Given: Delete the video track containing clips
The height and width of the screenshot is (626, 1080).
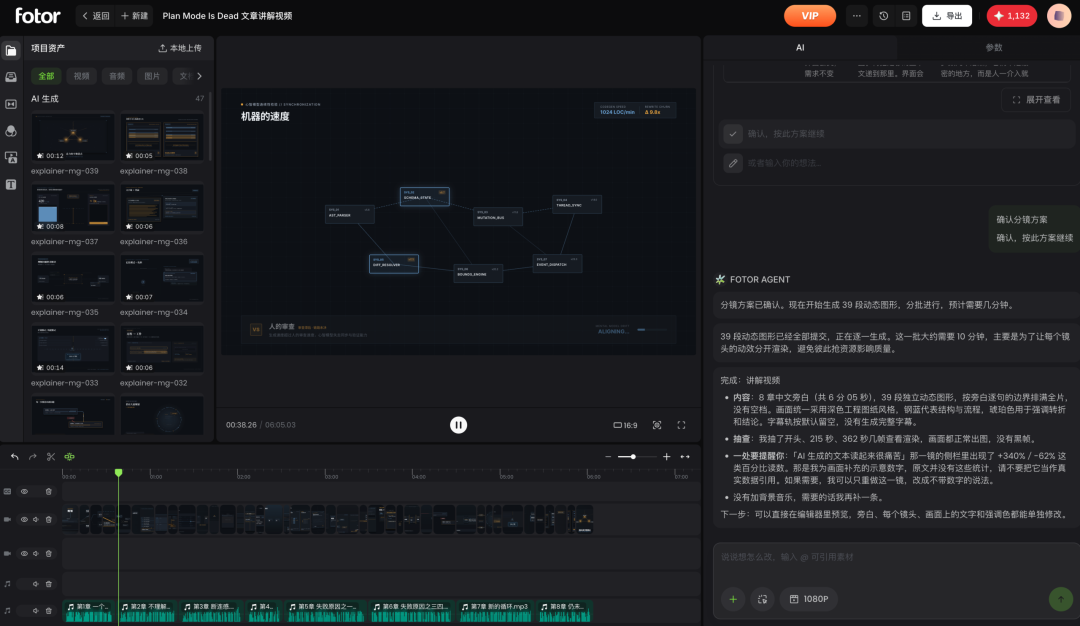Looking at the screenshot, I should (x=49, y=519).
